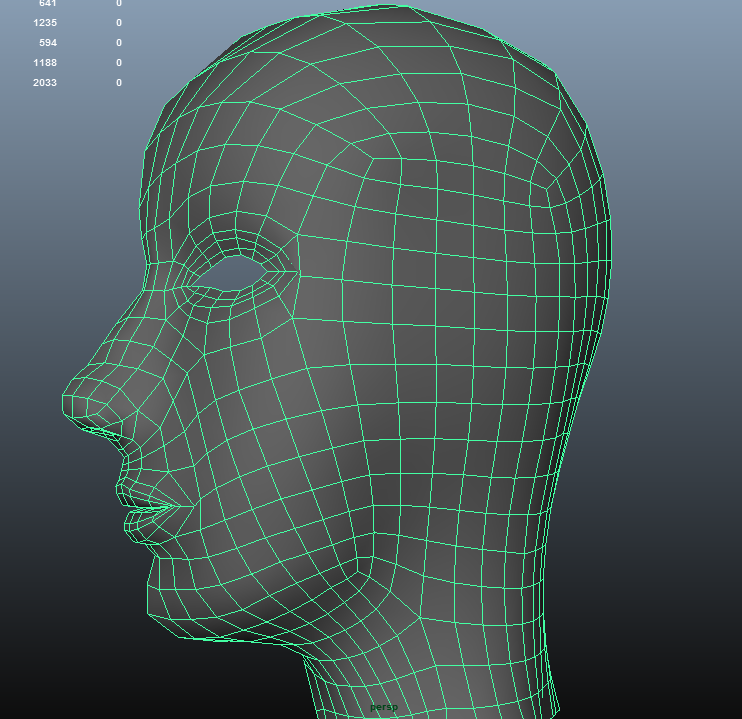This screenshot has width=742, height=719.
Task: Click the 2033 poly count value
Action: click(45, 82)
